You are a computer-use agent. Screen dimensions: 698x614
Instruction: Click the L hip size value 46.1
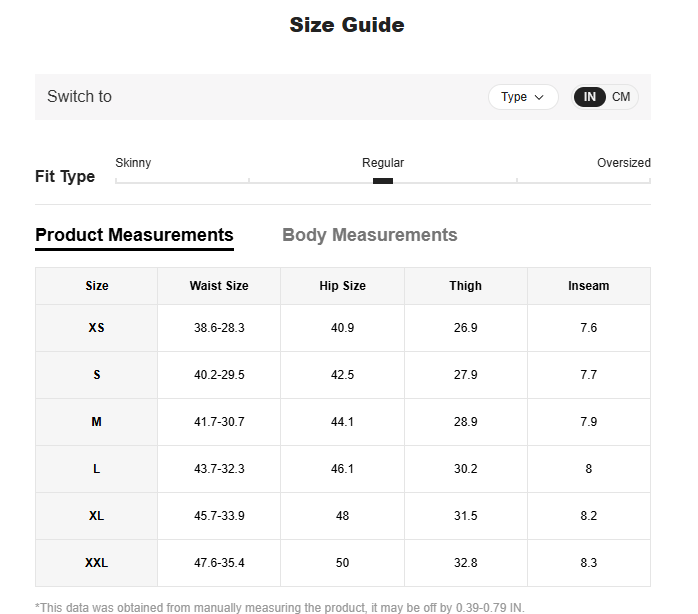342,469
